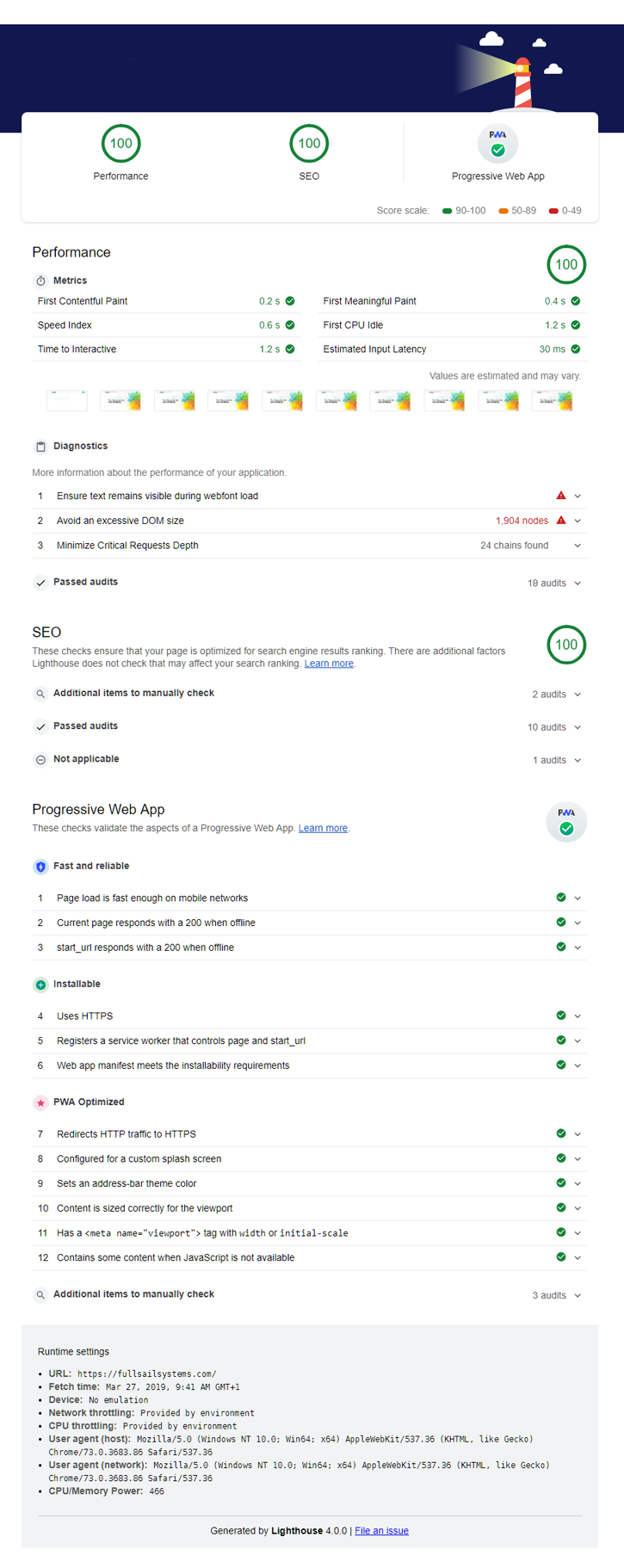Click the Installable plus icon
This screenshot has height=1568, width=624.
[x=40, y=985]
